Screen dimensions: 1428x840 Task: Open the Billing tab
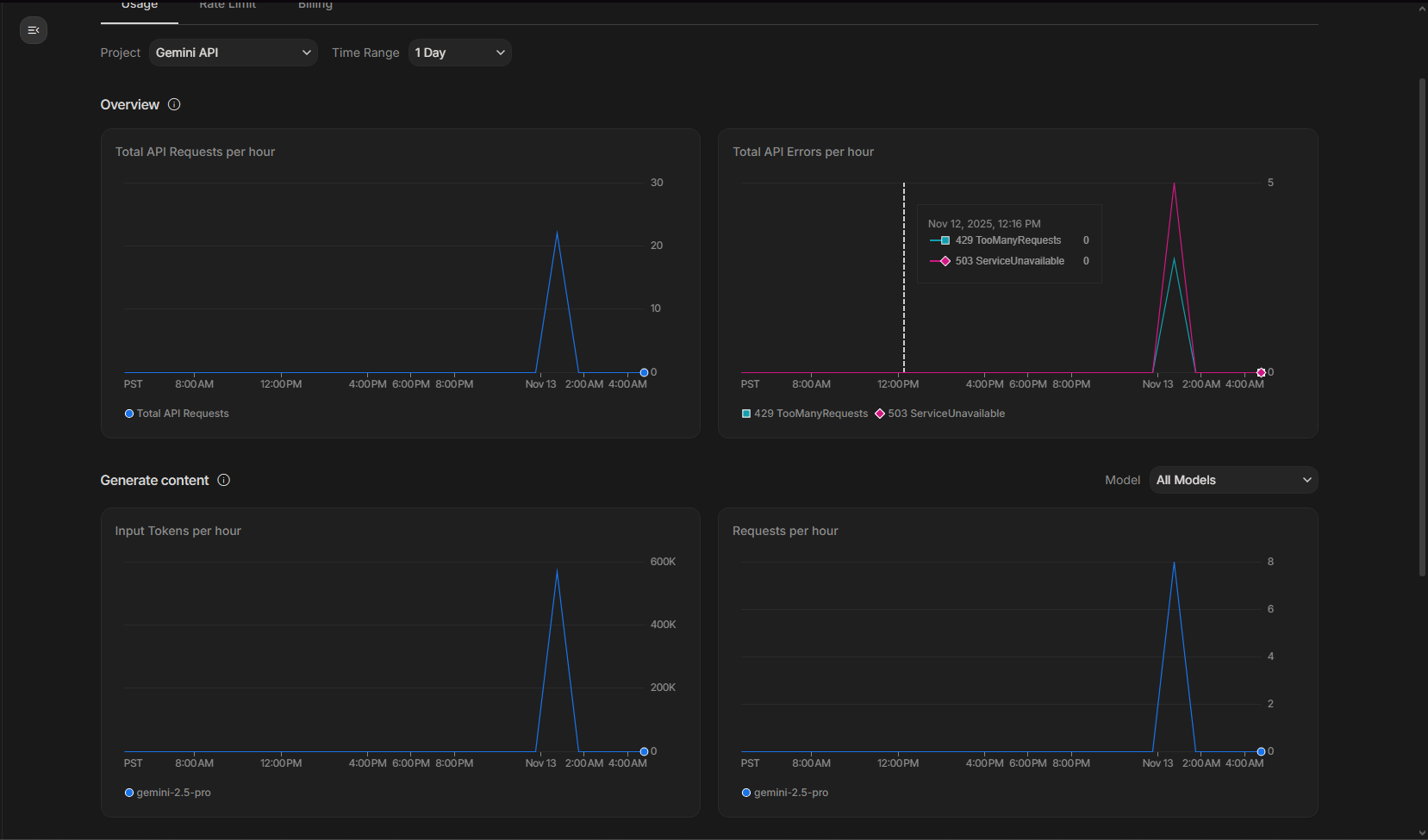(x=315, y=6)
